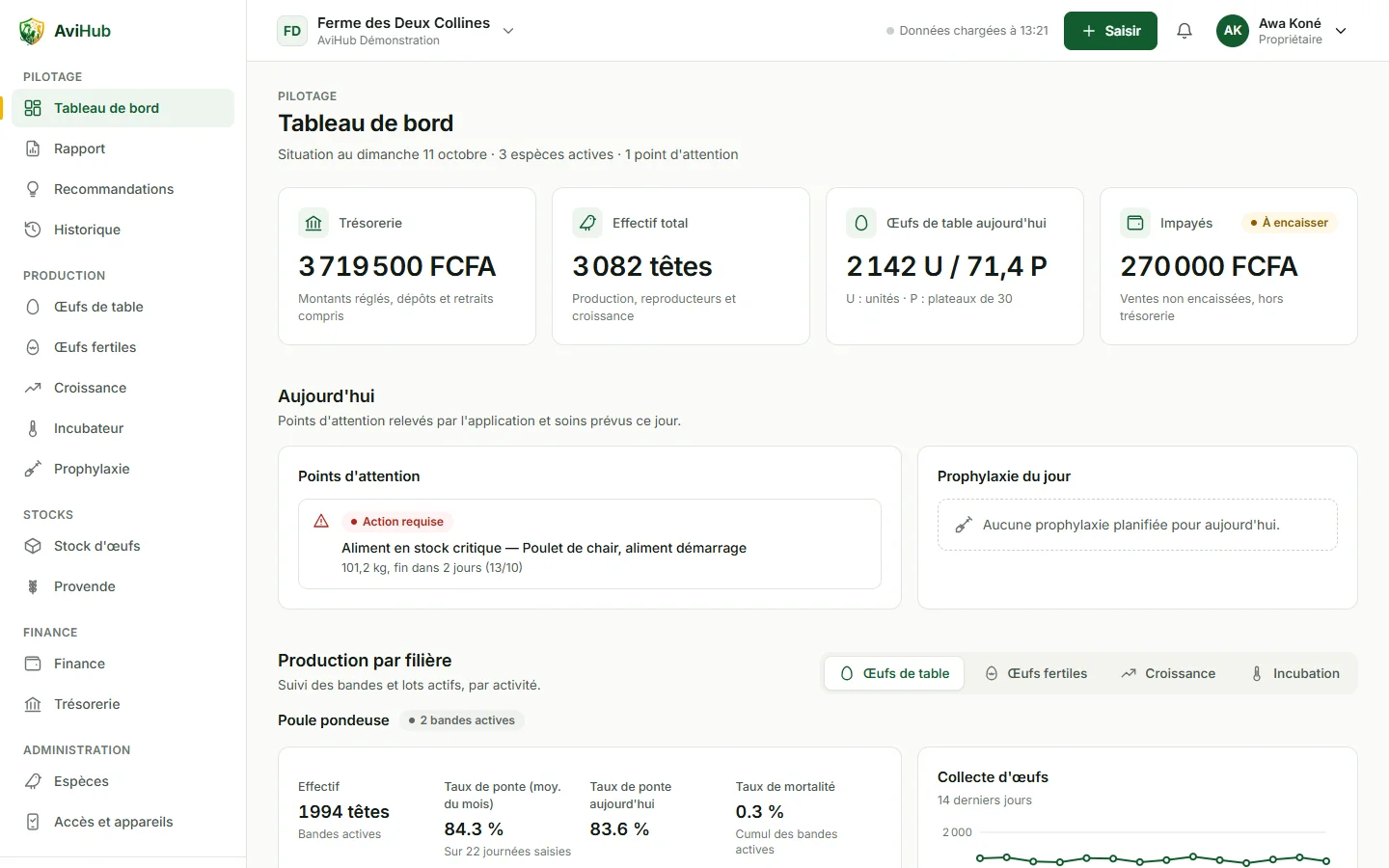Click the Rapport sidebar icon
Screen dimensions: 1389x868
click(x=33, y=149)
